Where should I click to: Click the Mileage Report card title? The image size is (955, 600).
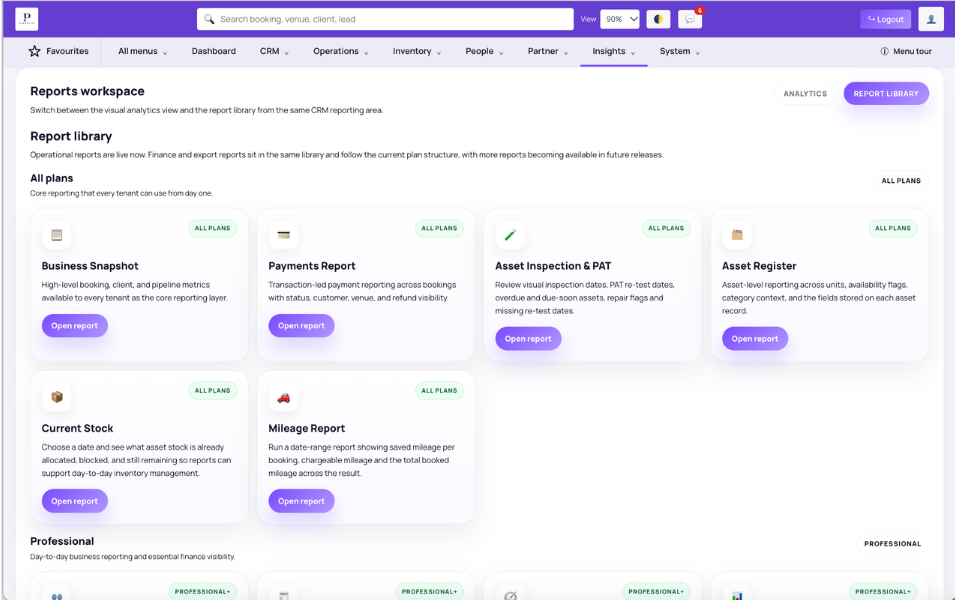(x=306, y=428)
